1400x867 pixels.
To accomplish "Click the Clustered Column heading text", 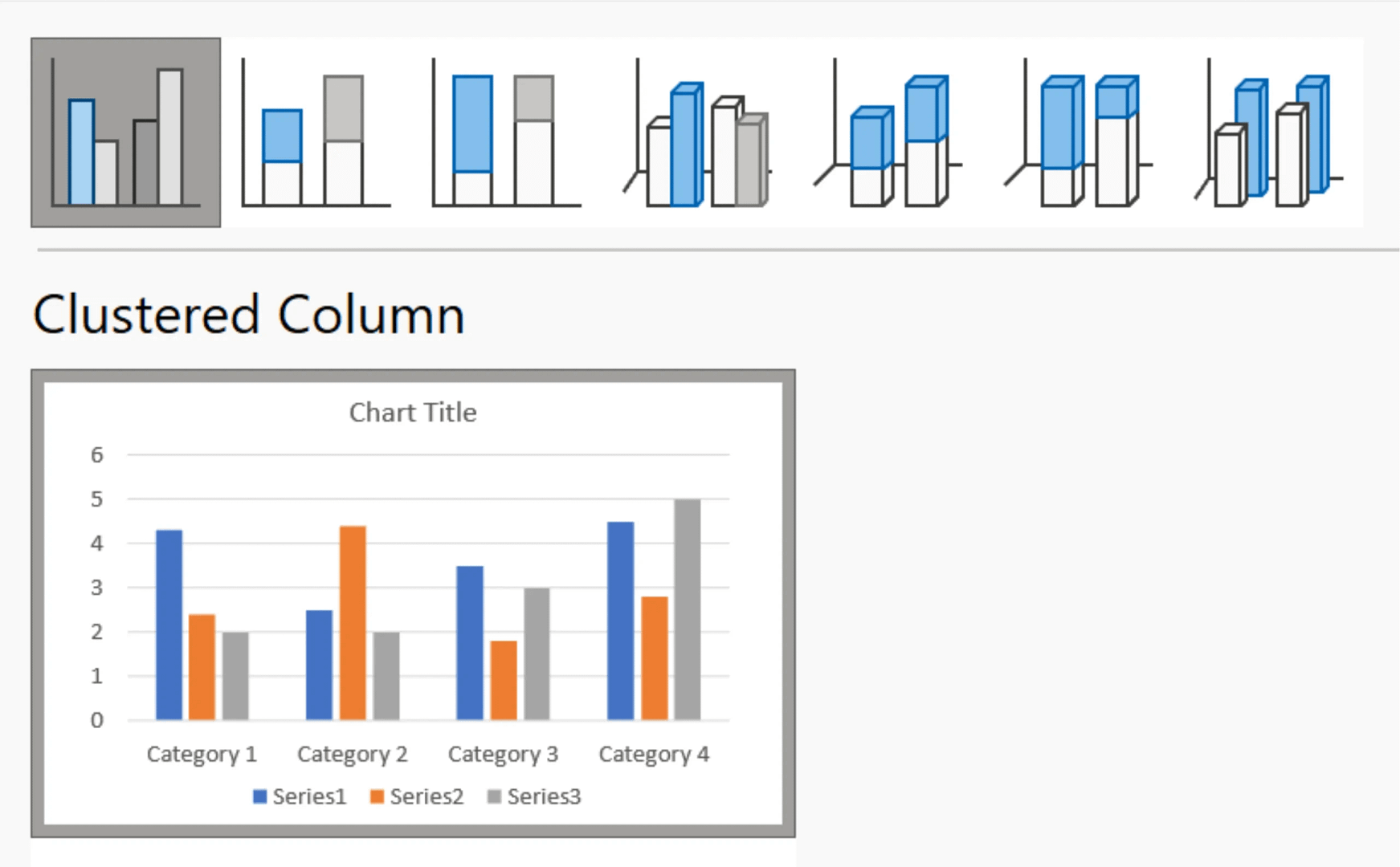I will coord(249,315).
